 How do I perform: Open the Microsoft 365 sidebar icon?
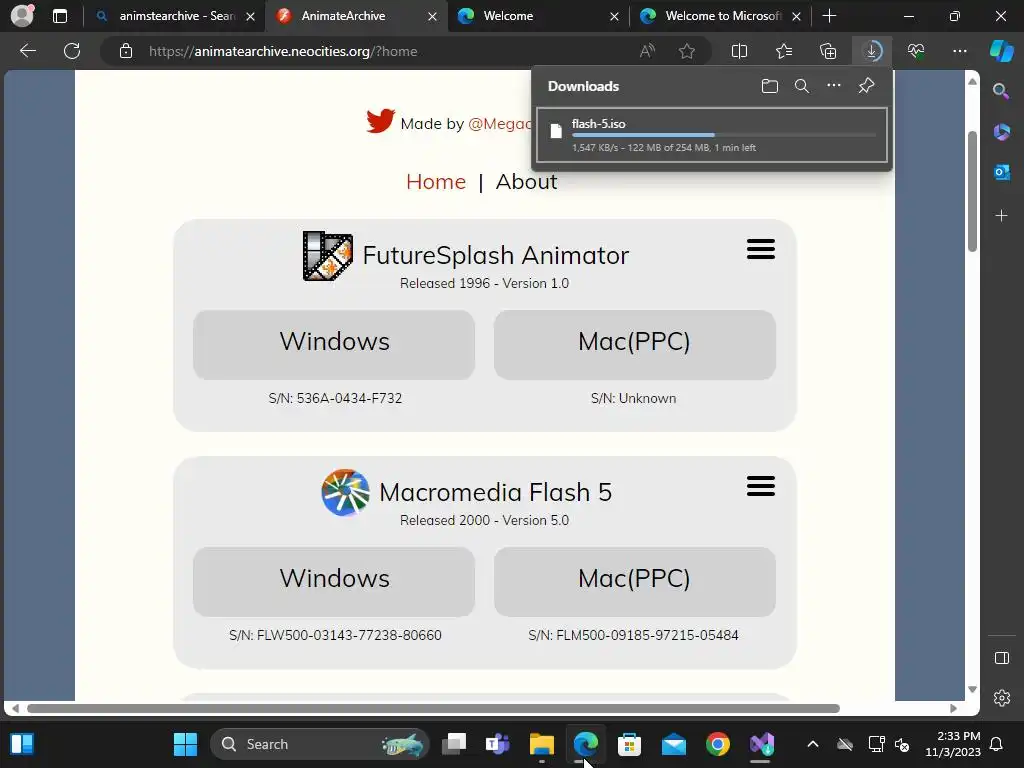(1001, 132)
